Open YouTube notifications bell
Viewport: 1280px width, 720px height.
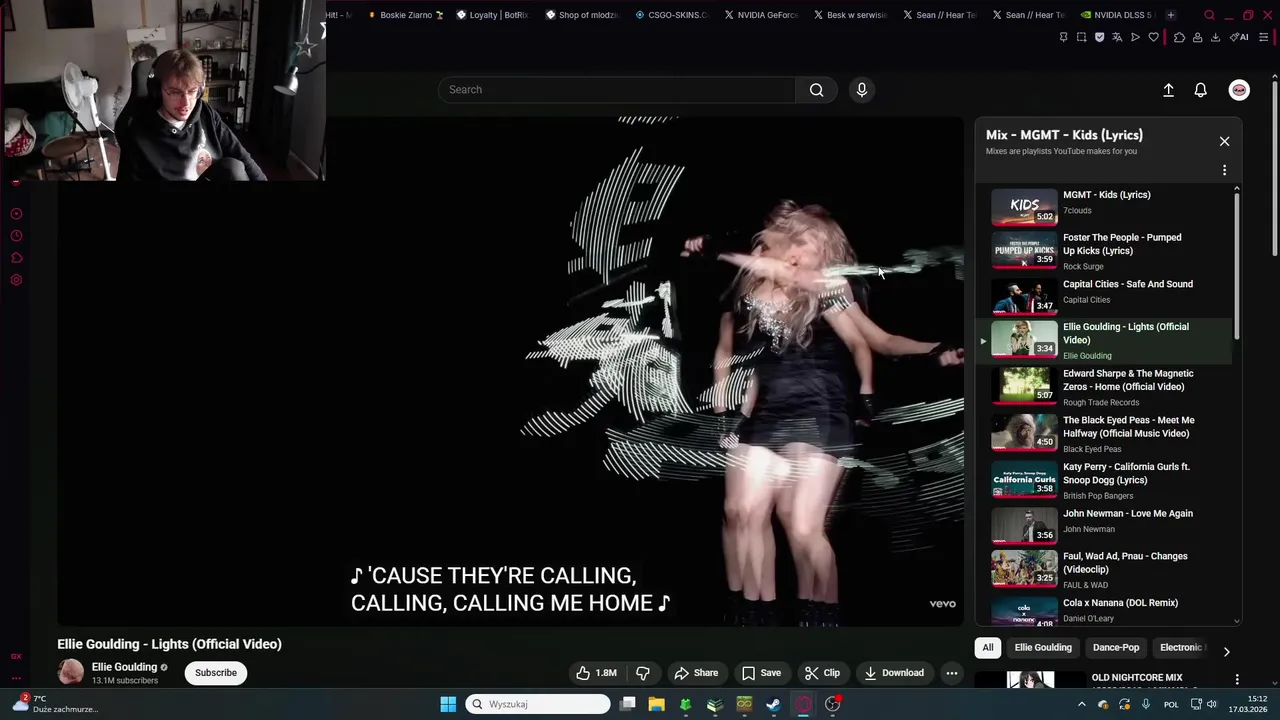[1201, 90]
